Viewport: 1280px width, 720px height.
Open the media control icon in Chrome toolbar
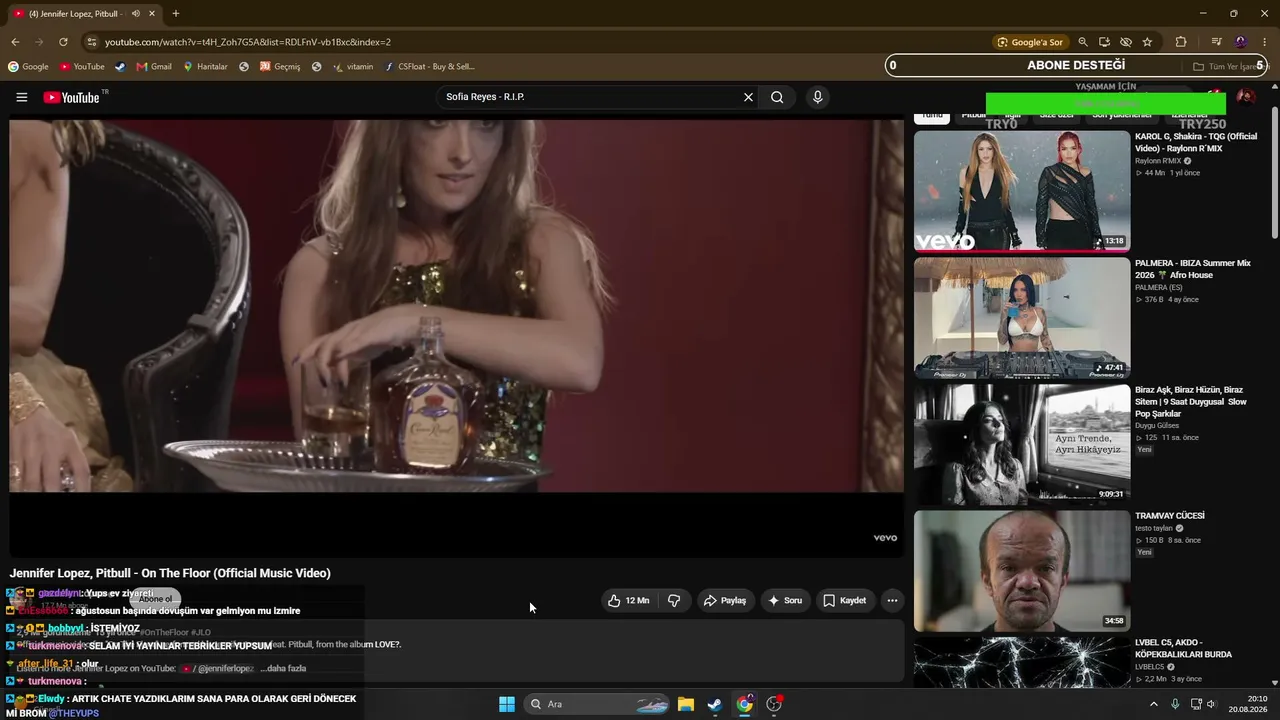point(1217,42)
